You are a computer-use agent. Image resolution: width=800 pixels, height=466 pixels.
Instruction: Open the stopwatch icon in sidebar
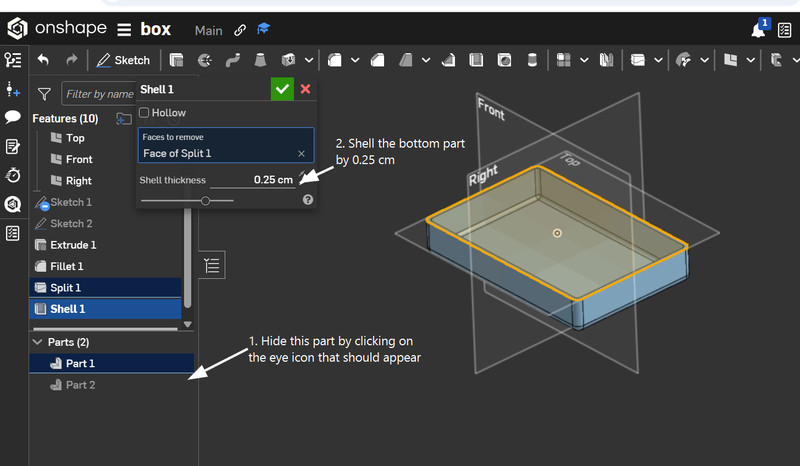pos(13,175)
